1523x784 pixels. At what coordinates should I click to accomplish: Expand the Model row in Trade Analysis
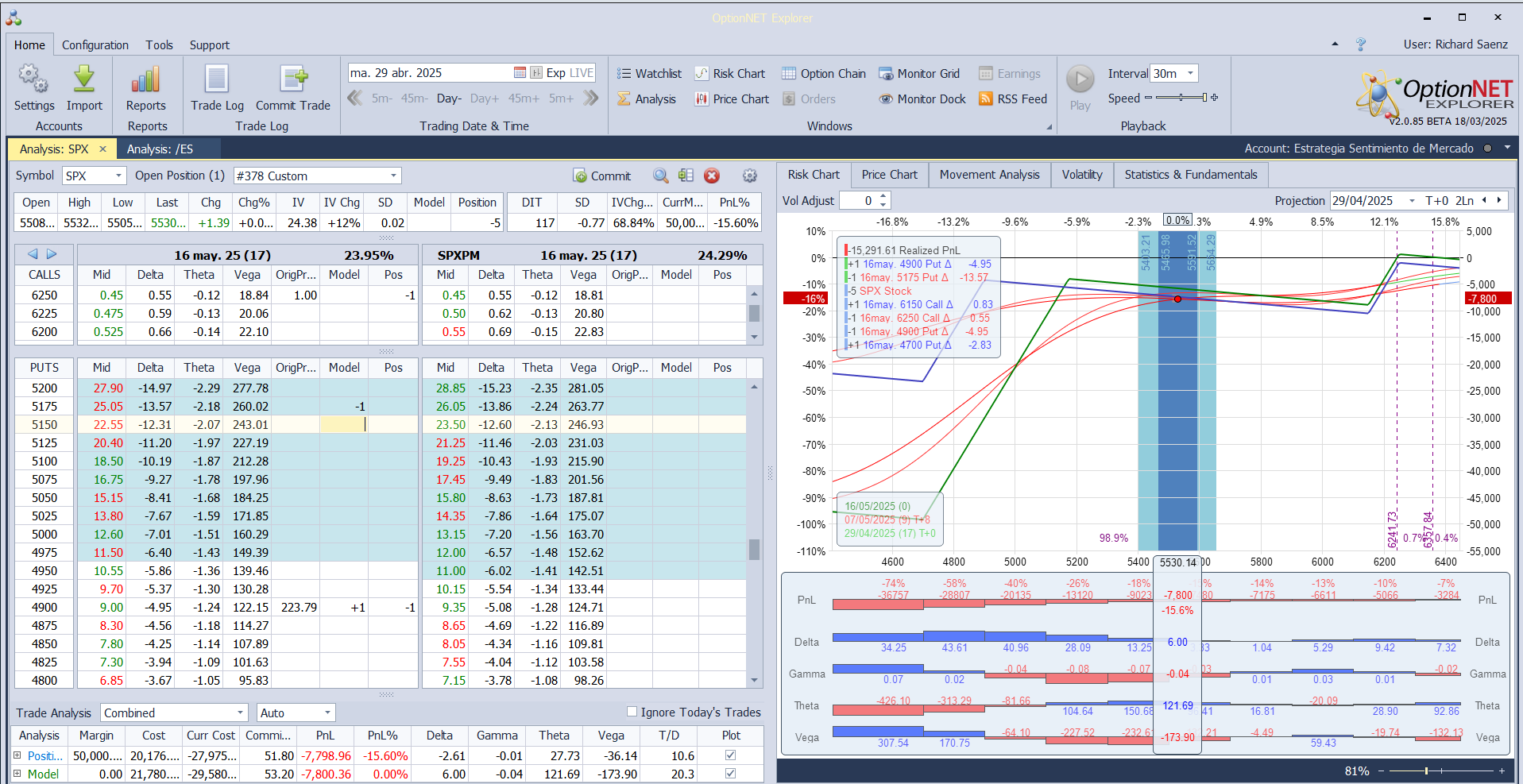(x=17, y=774)
